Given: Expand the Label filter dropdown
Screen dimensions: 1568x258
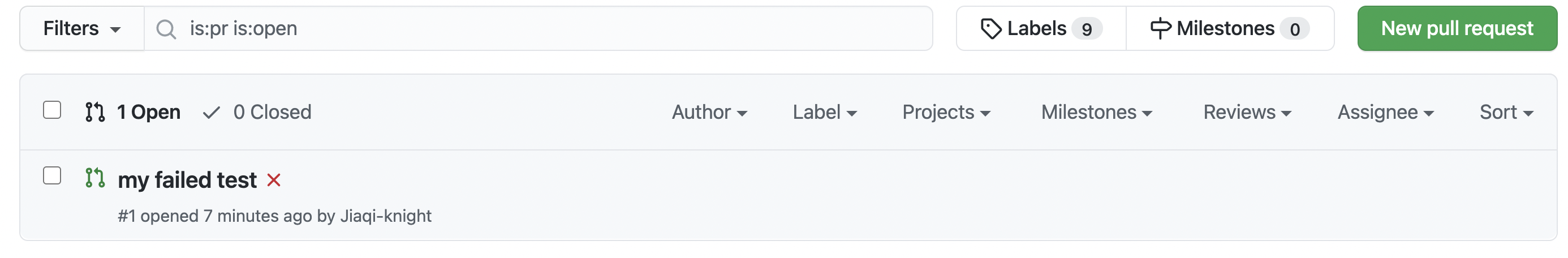Looking at the screenshot, I should click(824, 113).
